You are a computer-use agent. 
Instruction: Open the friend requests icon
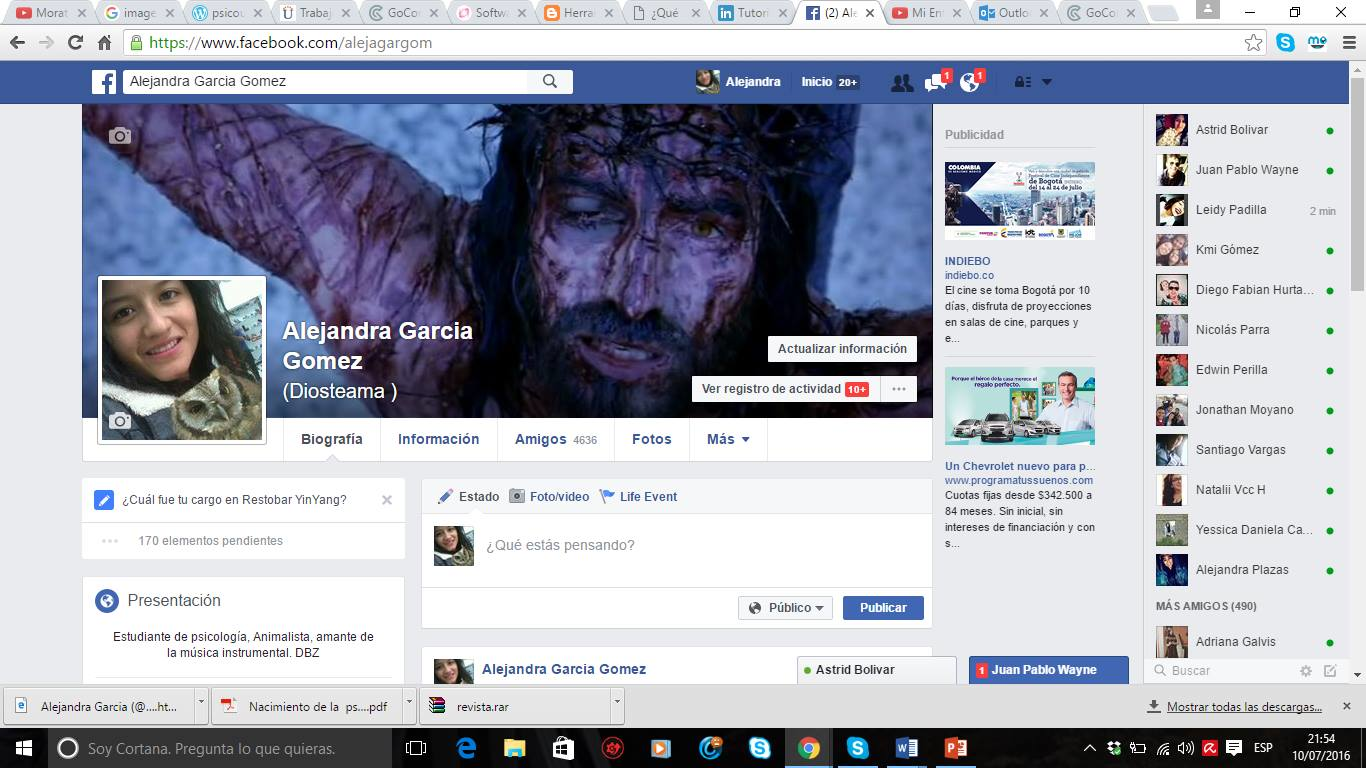901,83
